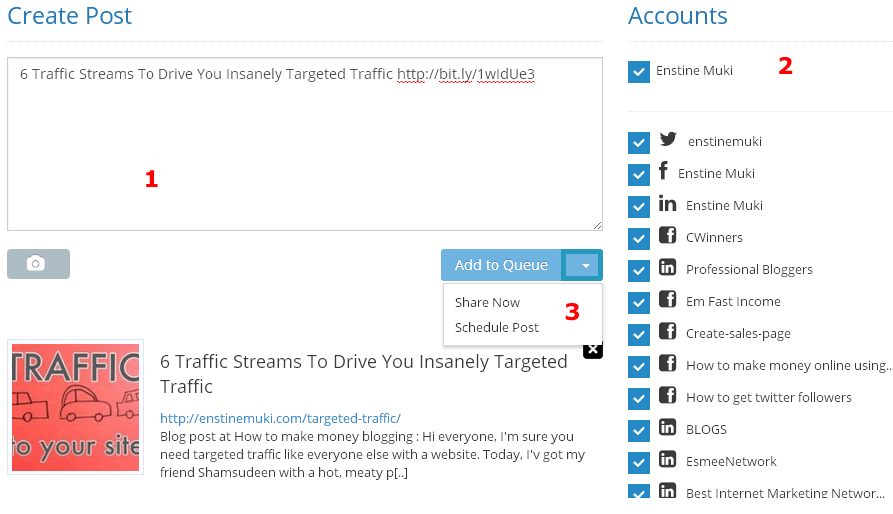Click the BLOGS group name
The image size is (893, 514).
706,430
